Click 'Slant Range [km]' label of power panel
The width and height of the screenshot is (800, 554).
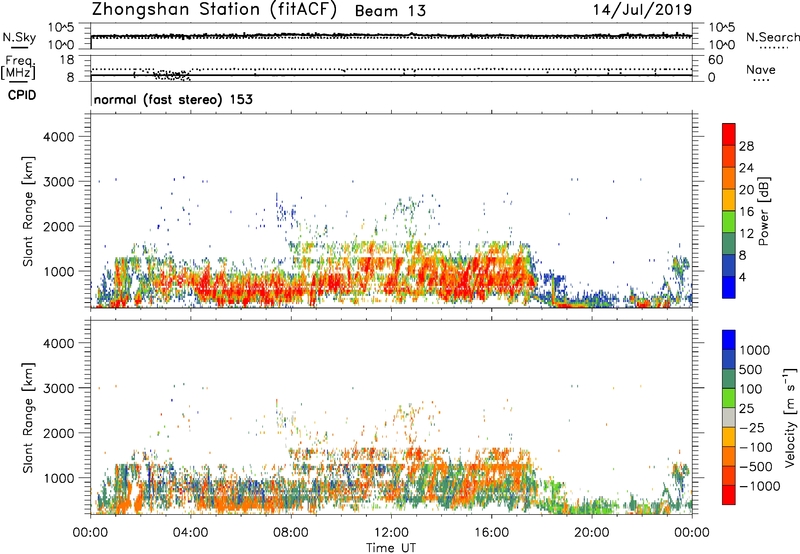[28, 211]
